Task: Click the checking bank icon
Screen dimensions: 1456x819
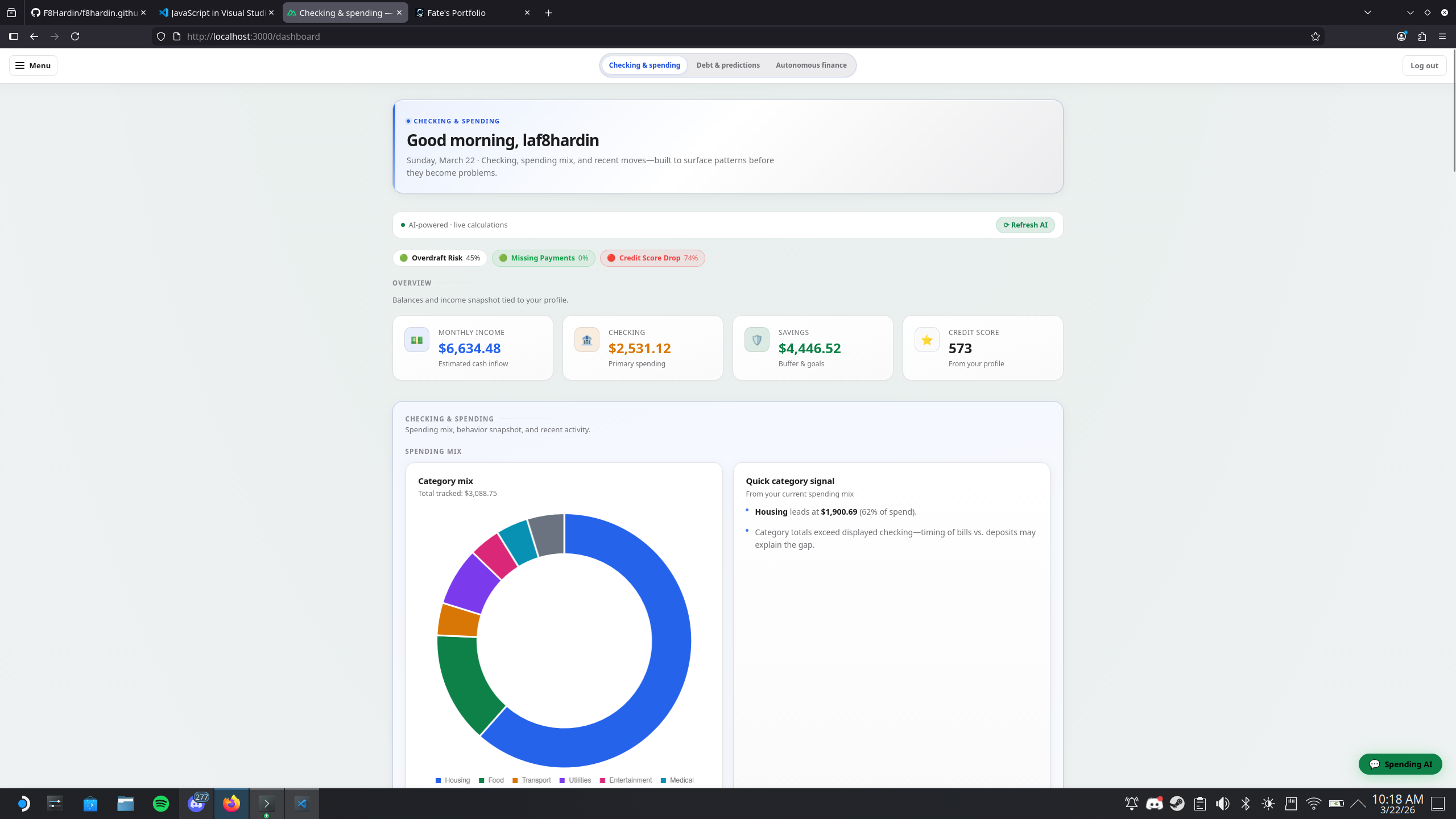Action: pos(586,340)
